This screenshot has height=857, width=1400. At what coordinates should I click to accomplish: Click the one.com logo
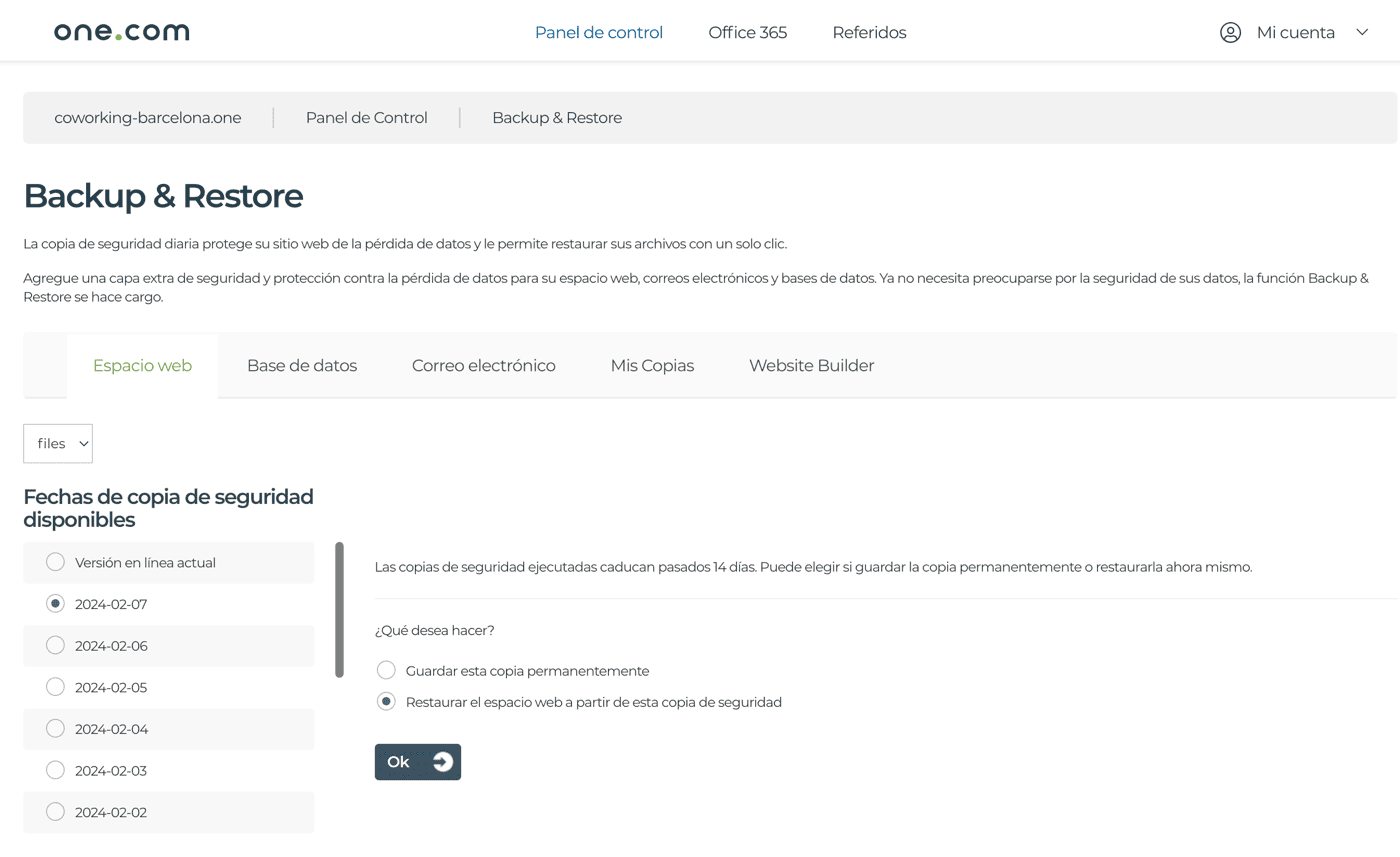(x=121, y=32)
